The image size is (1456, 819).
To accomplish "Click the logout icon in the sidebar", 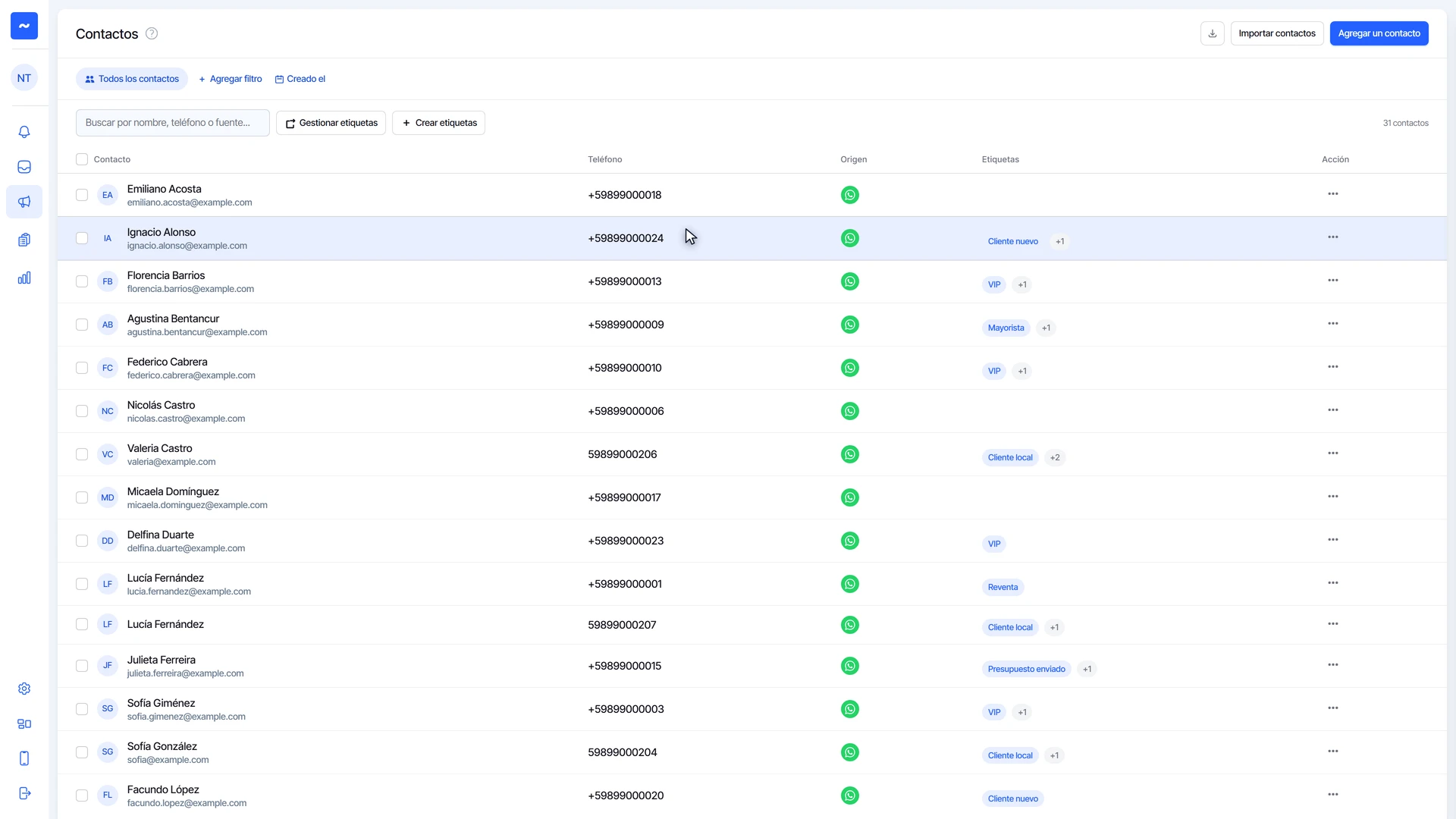I will pos(24,793).
